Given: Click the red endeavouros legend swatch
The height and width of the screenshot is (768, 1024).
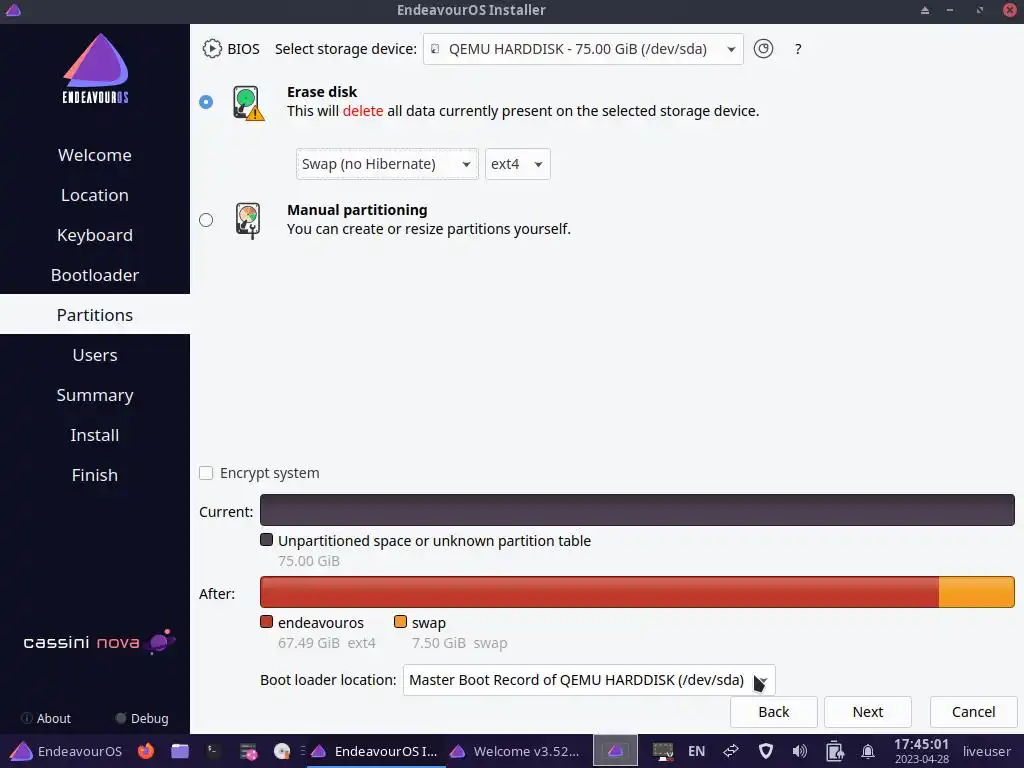Looking at the screenshot, I should point(266,622).
